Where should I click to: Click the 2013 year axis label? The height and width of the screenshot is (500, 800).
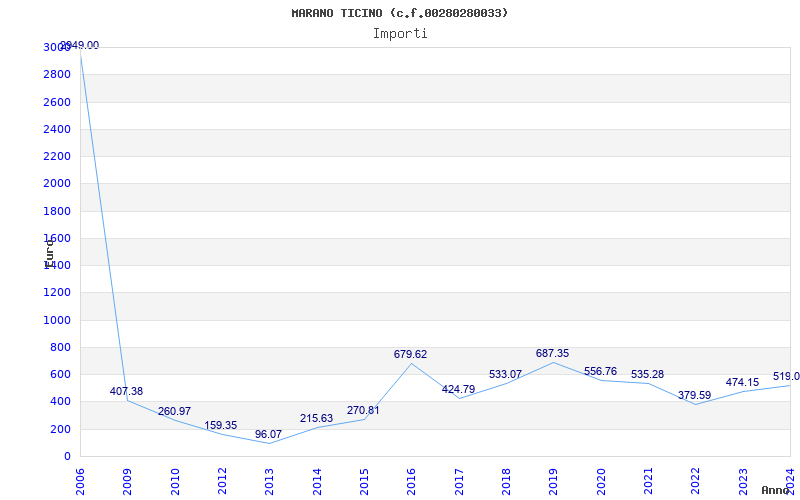269,482
